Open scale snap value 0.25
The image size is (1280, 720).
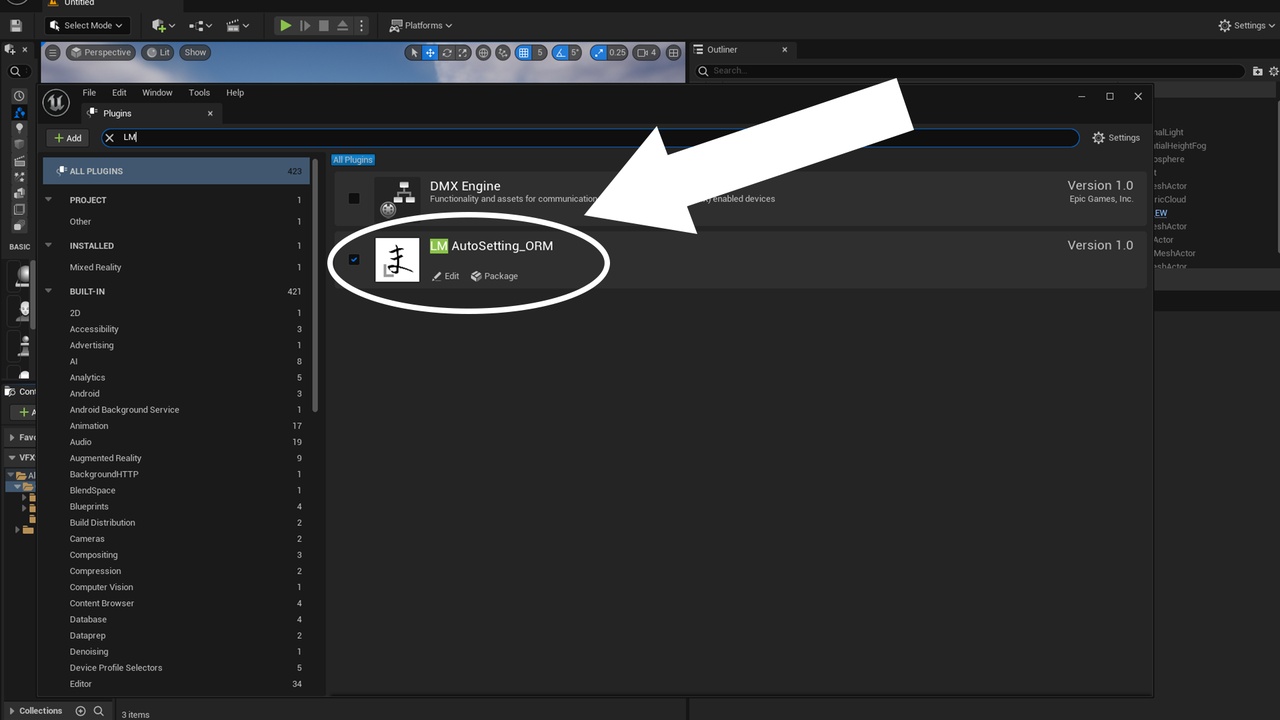(618, 53)
